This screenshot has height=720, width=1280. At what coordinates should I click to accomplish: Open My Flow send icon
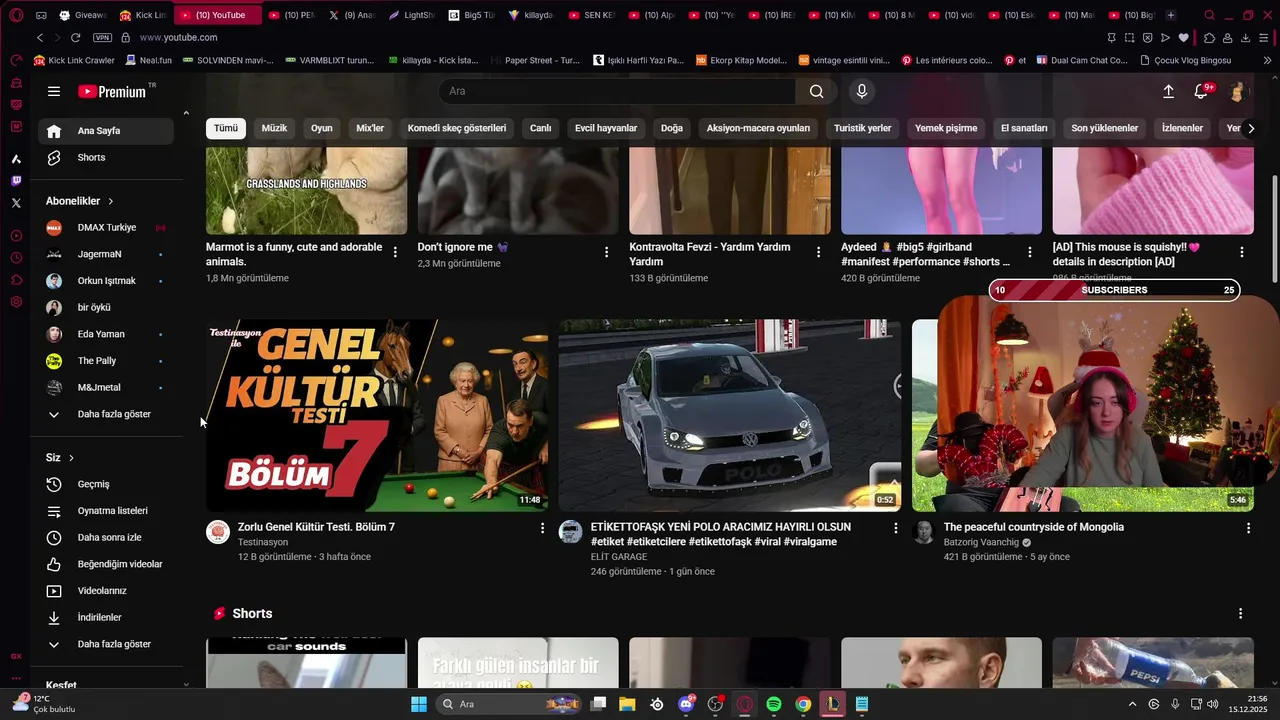coord(1165,37)
